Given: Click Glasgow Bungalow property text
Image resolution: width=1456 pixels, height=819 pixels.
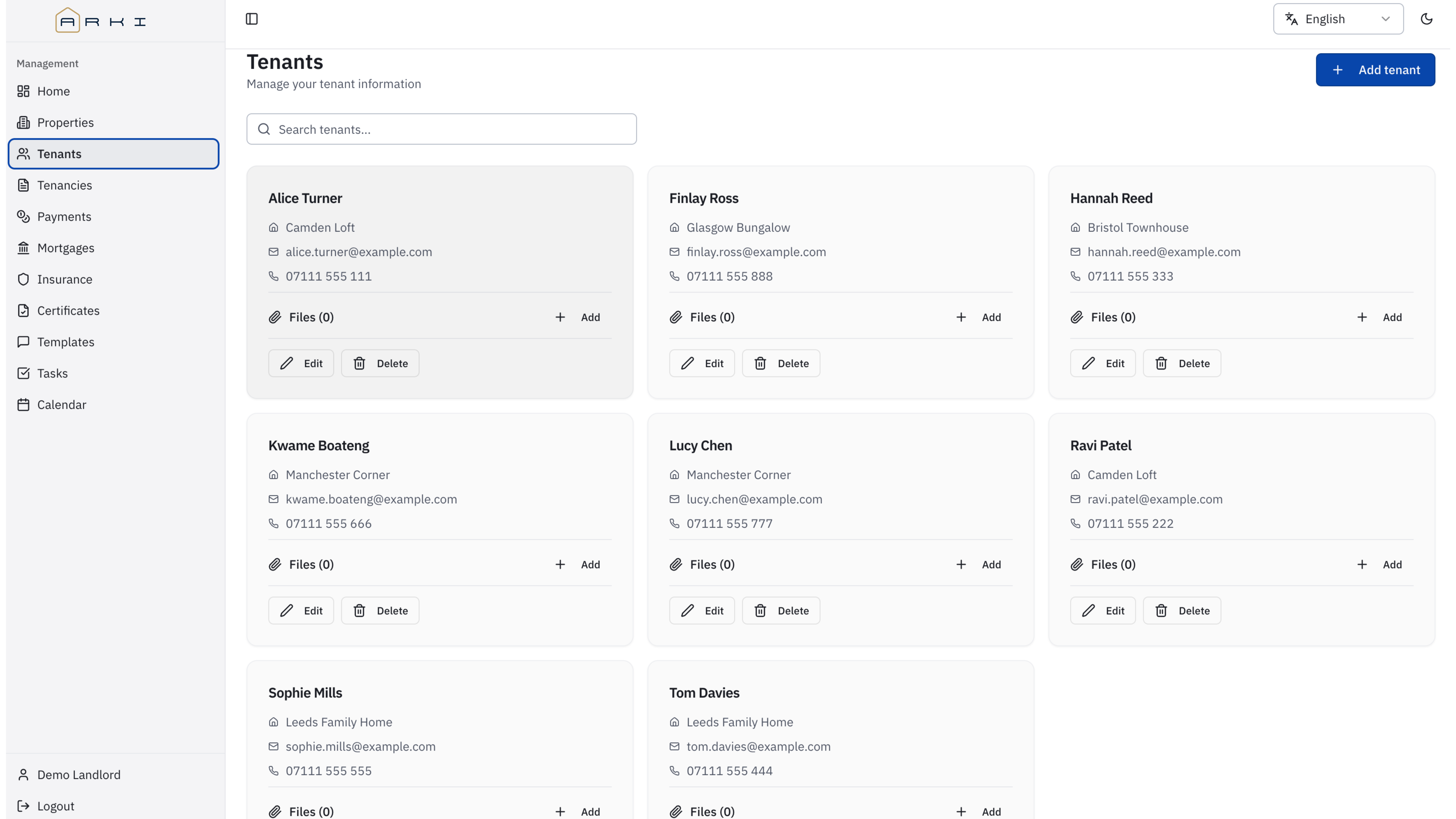Looking at the screenshot, I should 738,227.
